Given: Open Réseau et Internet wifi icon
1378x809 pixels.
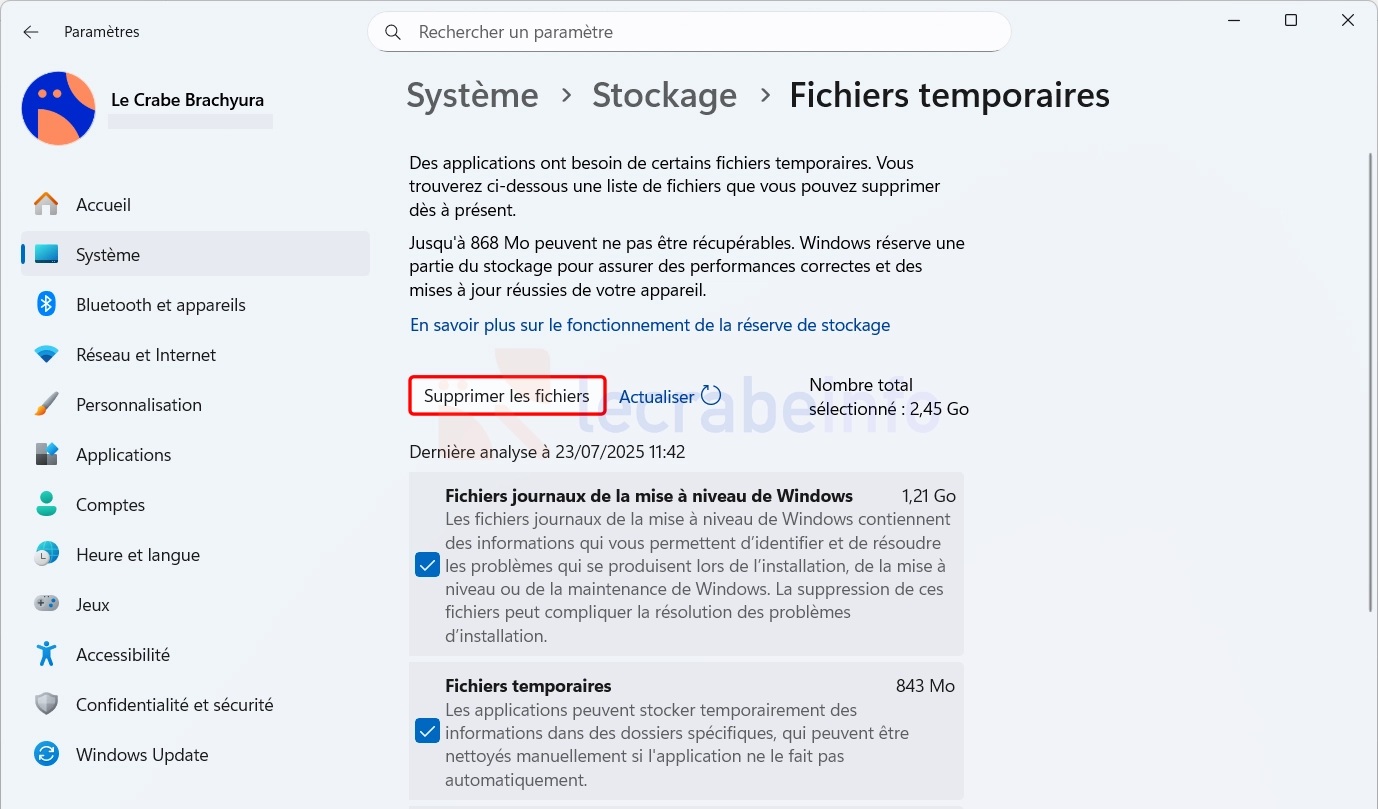Looking at the screenshot, I should tap(46, 354).
